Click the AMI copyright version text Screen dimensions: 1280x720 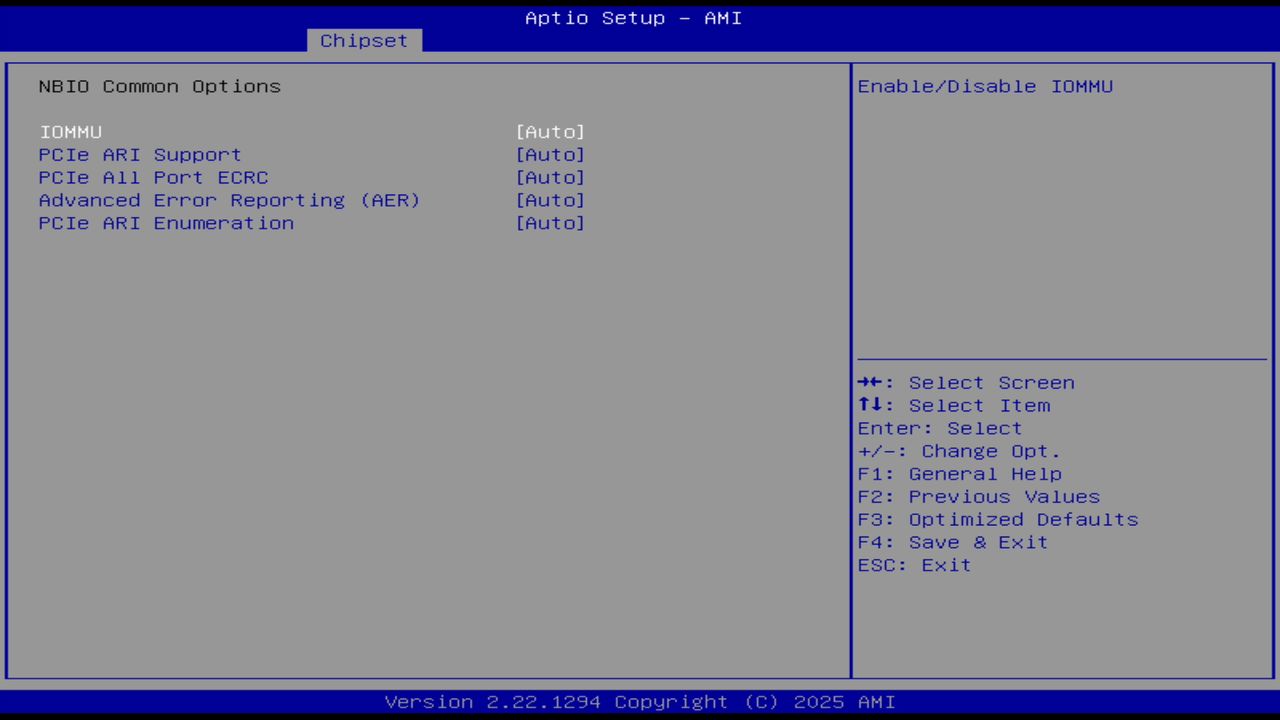[x=640, y=701]
